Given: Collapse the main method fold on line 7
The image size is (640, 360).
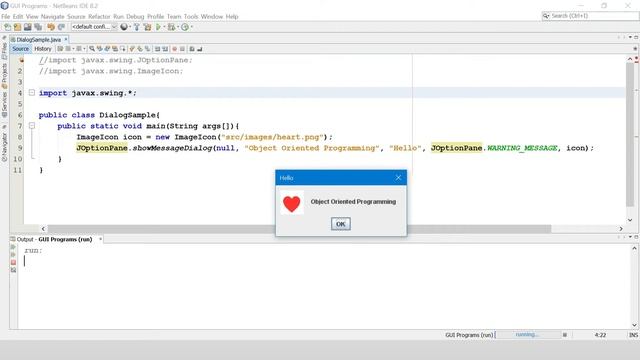Looking at the screenshot, I should click(32, 126).
